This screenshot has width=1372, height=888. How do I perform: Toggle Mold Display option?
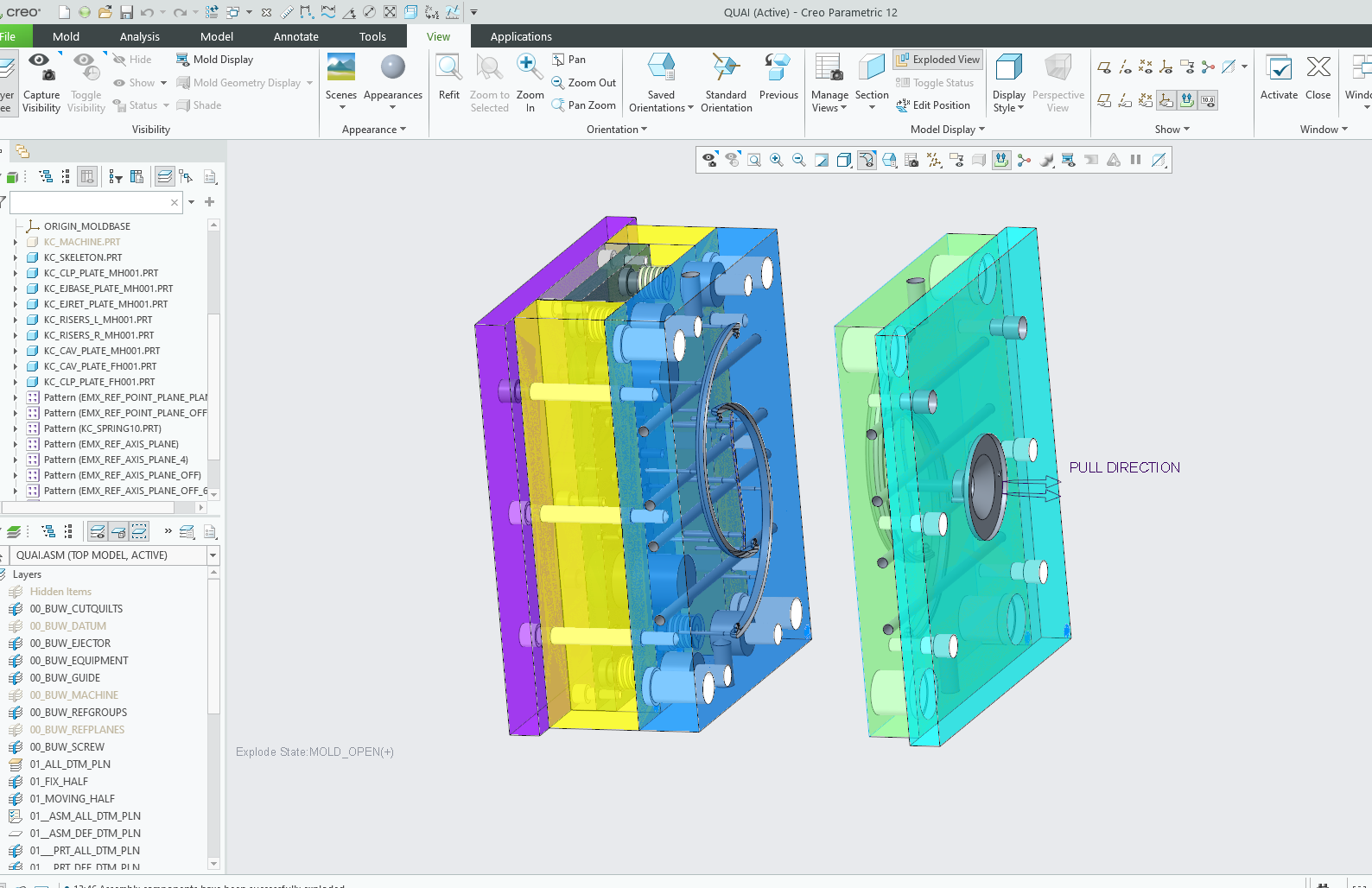pos(215,60)
